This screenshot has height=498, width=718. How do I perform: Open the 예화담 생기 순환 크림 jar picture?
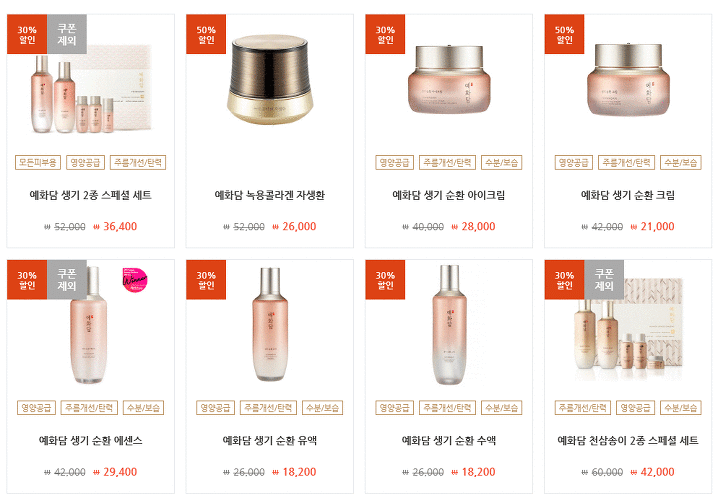pyautogui.click(x=628, y=79)
